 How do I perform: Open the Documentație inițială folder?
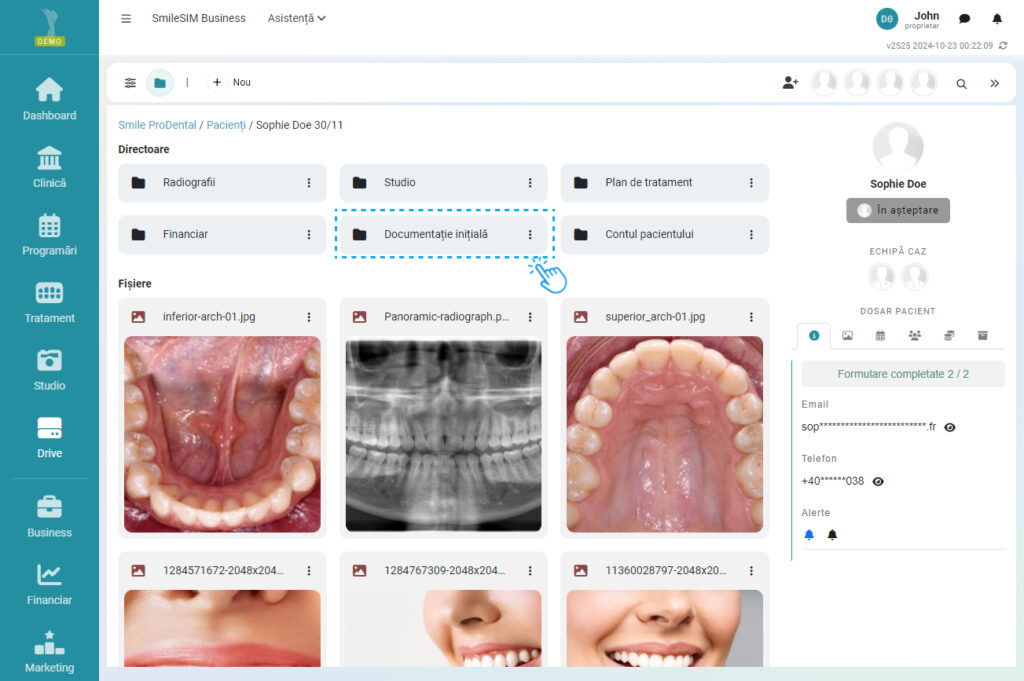click(435, 234)
